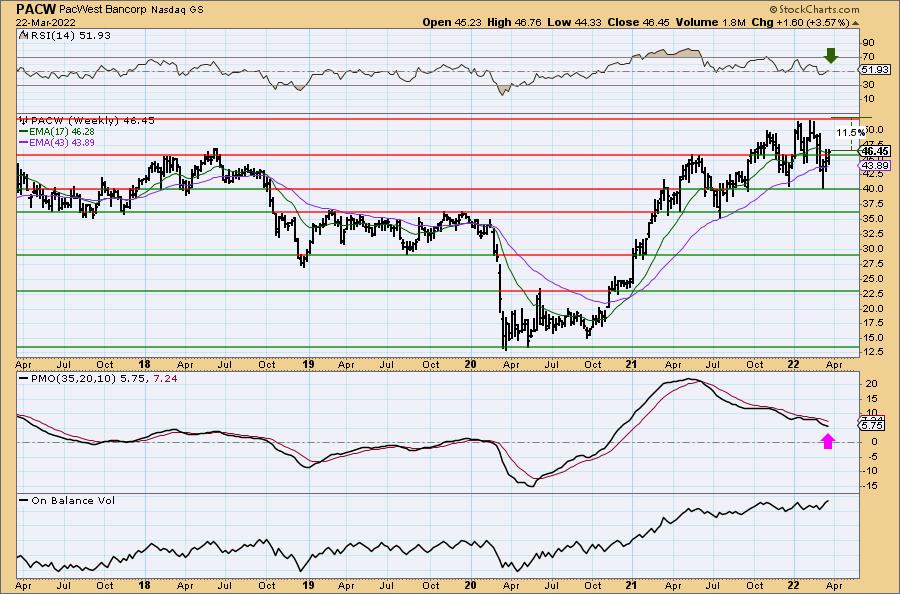Select the PacWest Bancorp company name
The image size is (900, 594).
coord(103,10)
